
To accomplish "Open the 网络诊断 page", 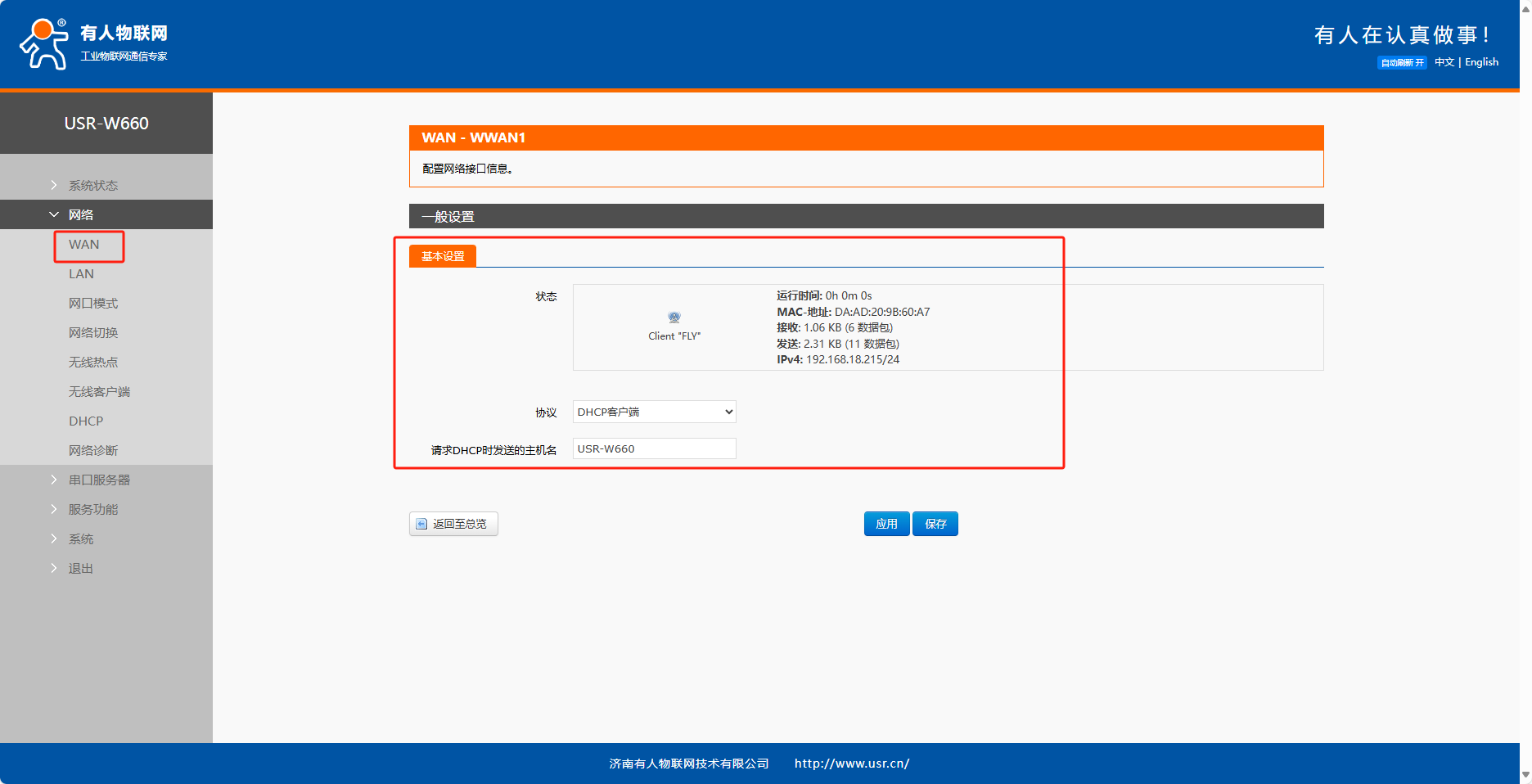I will [x=92, y=451].
